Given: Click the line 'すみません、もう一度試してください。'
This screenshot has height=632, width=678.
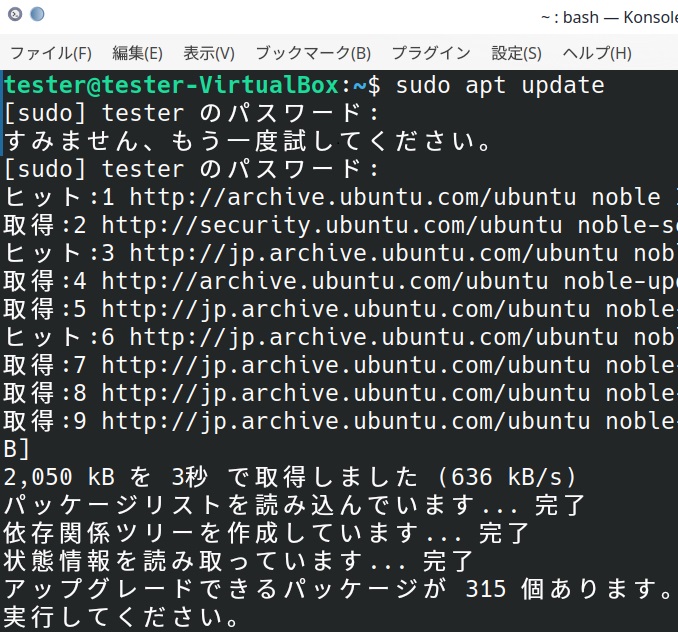Looking at the screenshot, I should point(248,141).
